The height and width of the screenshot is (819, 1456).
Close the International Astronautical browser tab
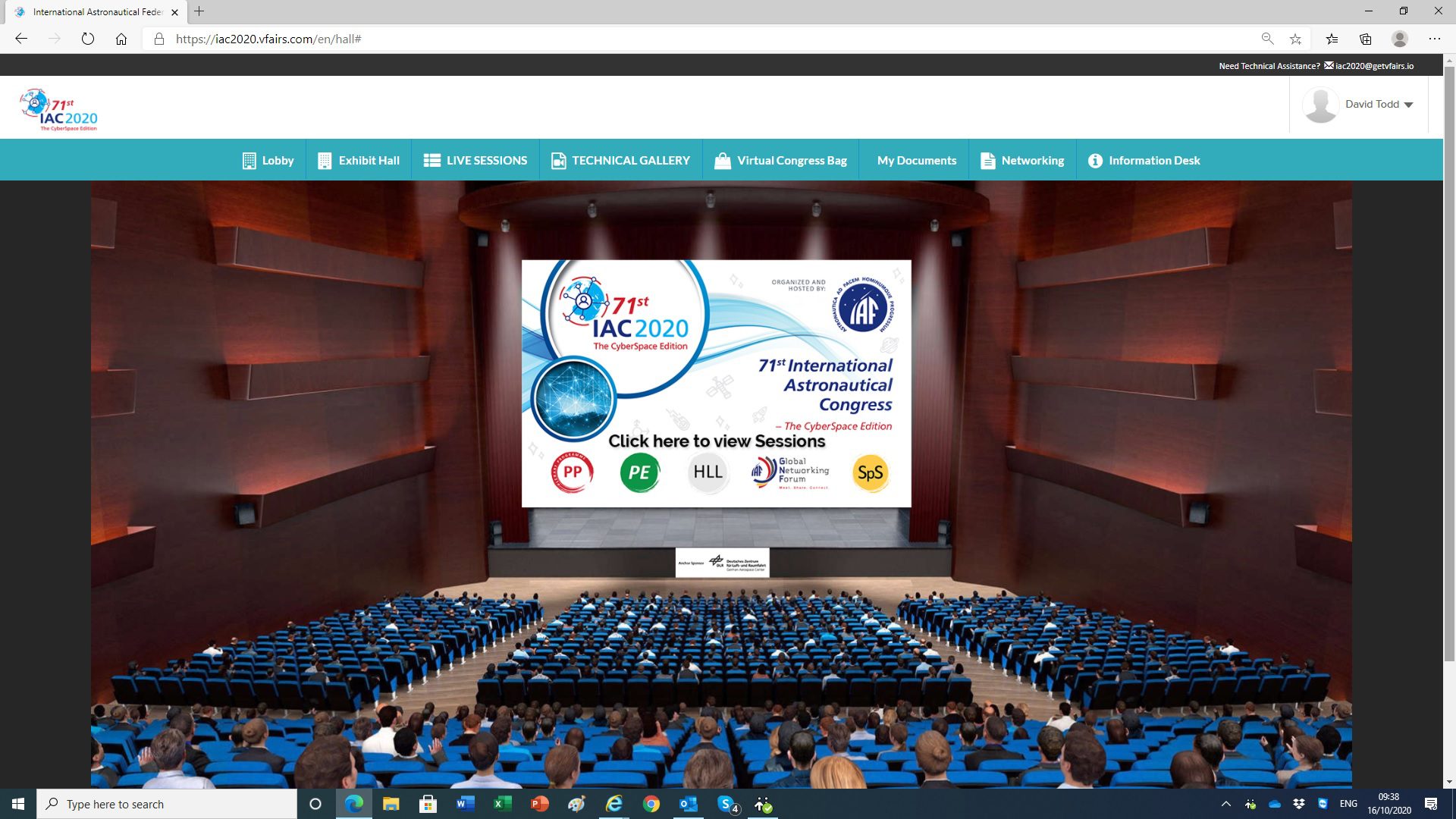click(174, 12)
